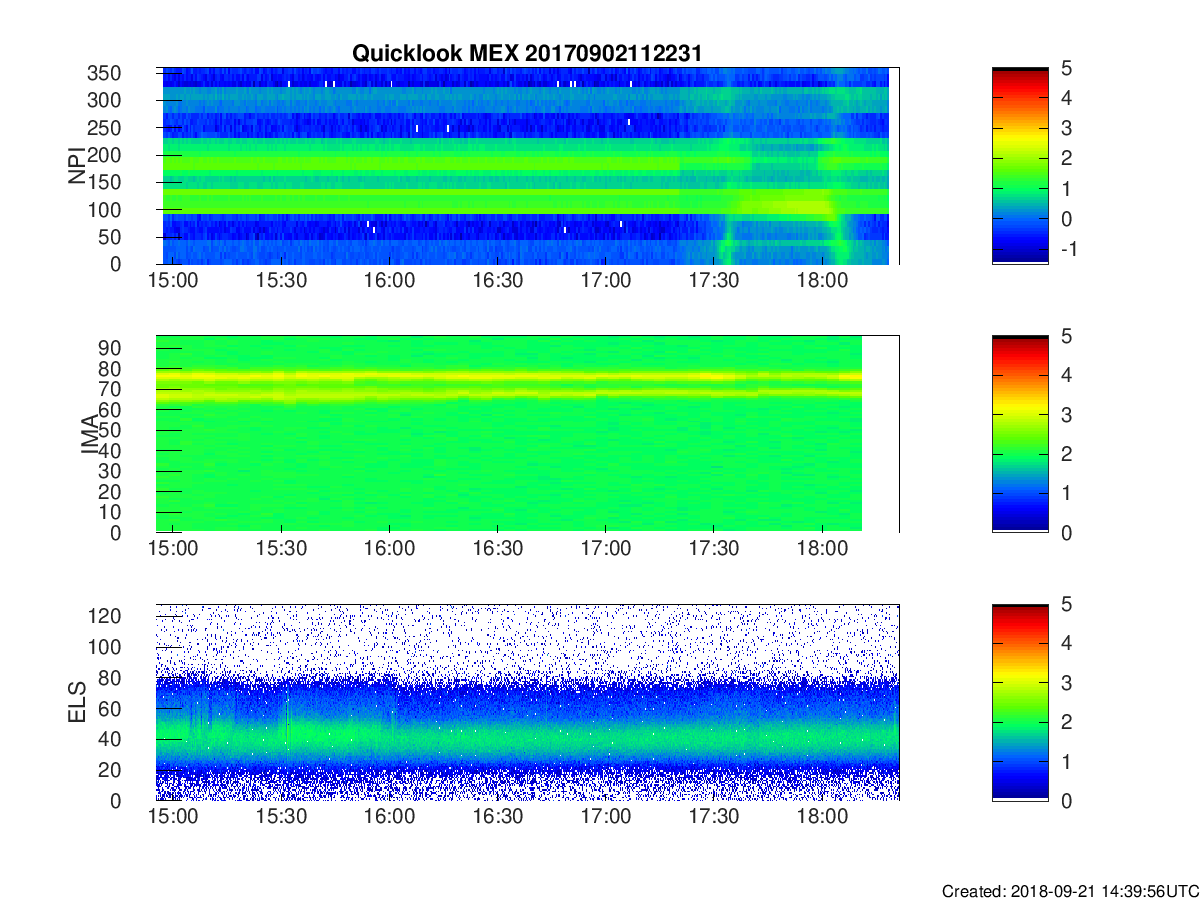Click the 17:00 time tick under IMA plot
The width and height of the screenshot is (1200, 900).
pyautogui.click(x=606, y=551)
